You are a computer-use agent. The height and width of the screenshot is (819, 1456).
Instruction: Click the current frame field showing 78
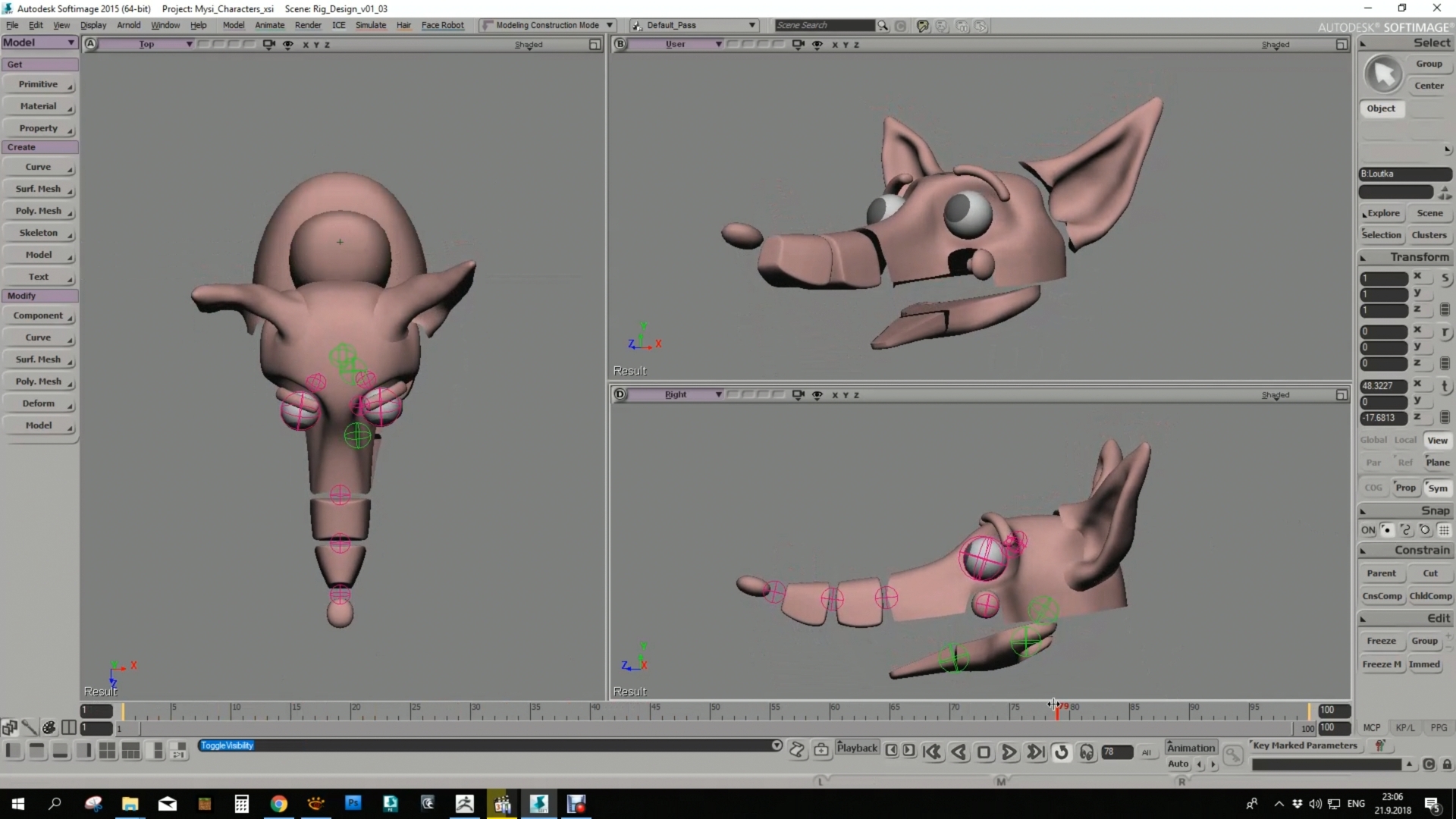[x=1117, y=752]
